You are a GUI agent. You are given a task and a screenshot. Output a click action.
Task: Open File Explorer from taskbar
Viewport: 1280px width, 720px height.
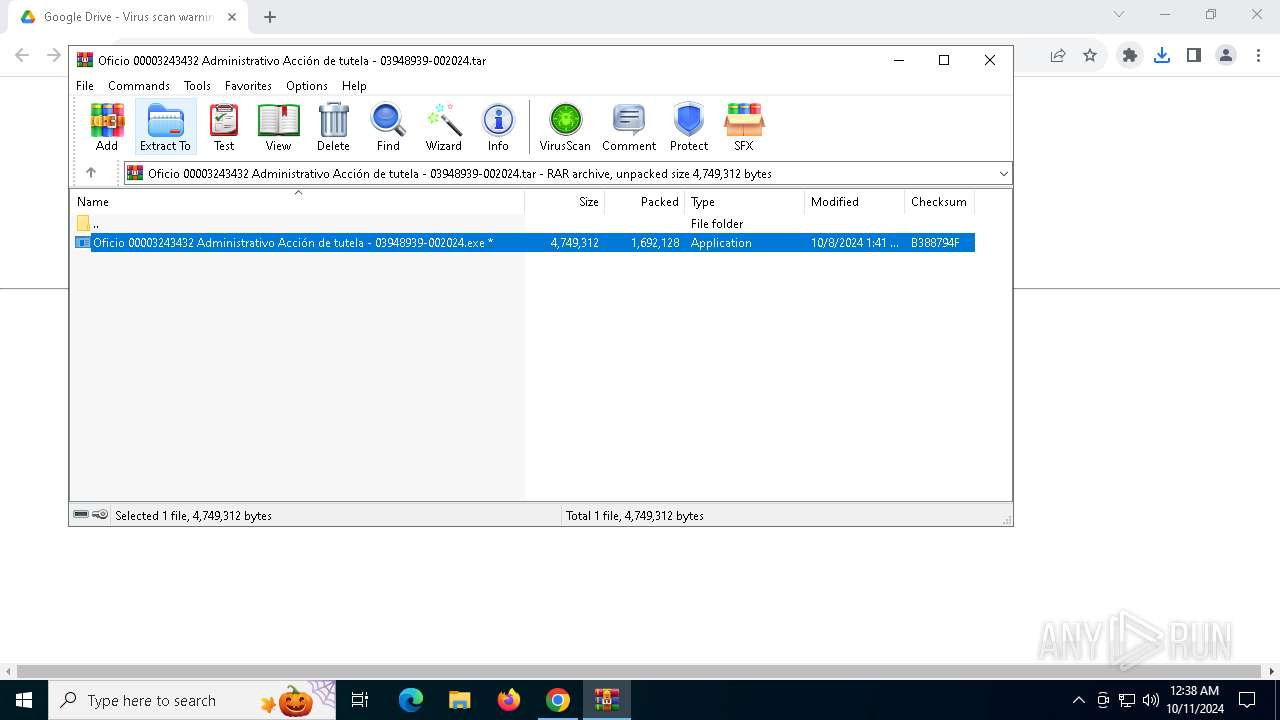coord(460,700)
